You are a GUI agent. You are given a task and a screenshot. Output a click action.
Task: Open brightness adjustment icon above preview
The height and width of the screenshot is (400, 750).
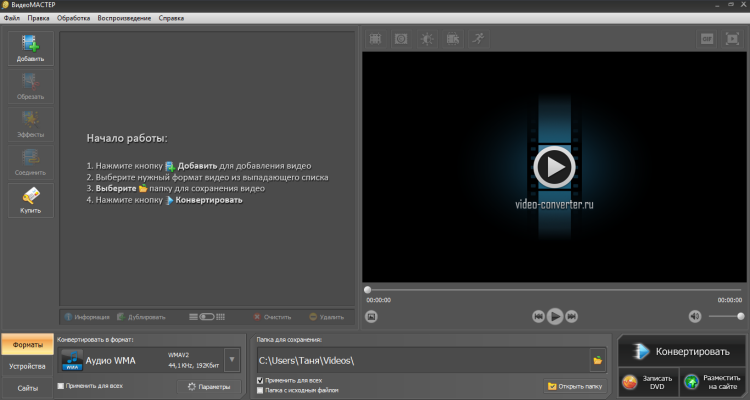427,39
